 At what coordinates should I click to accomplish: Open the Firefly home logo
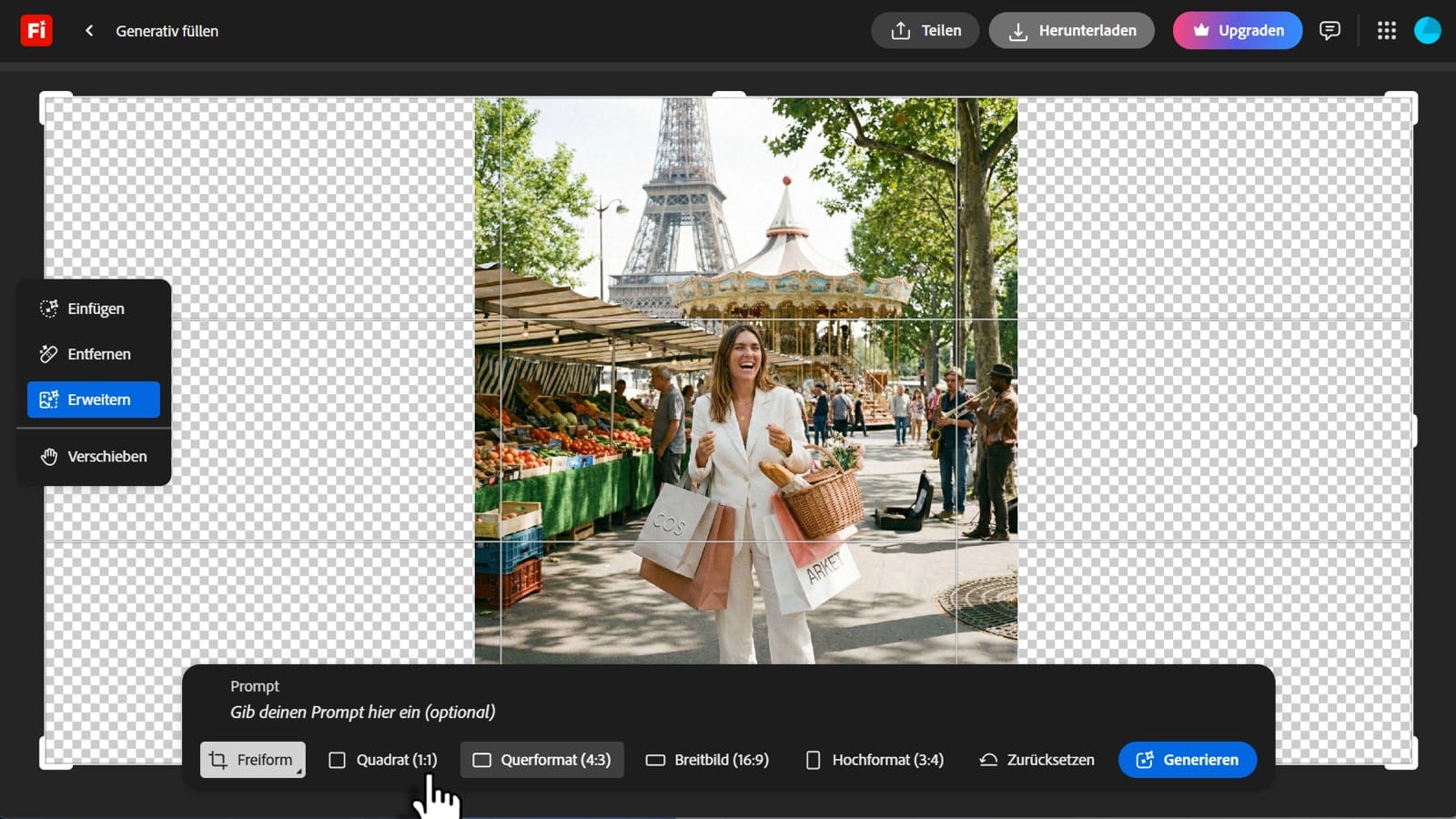pyautogui.click(x=35, y=30)
